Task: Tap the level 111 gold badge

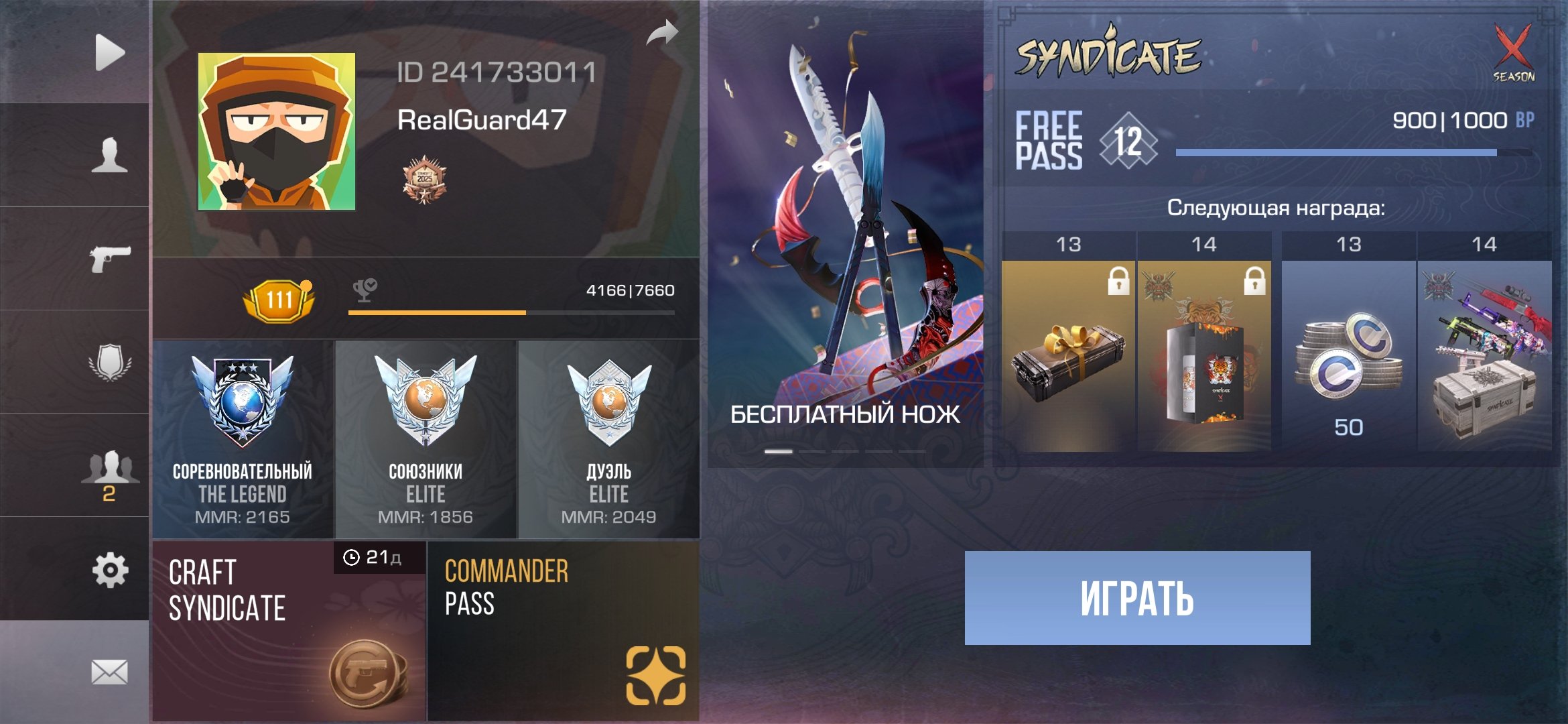Action: (x=278, y=300)
